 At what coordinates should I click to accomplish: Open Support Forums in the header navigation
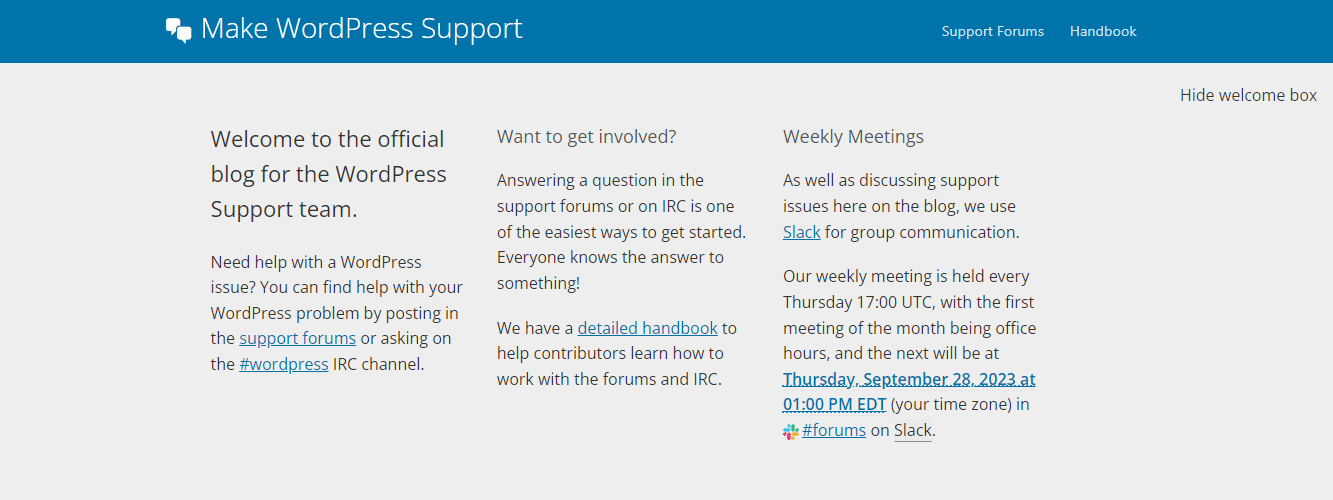(992, 31)
